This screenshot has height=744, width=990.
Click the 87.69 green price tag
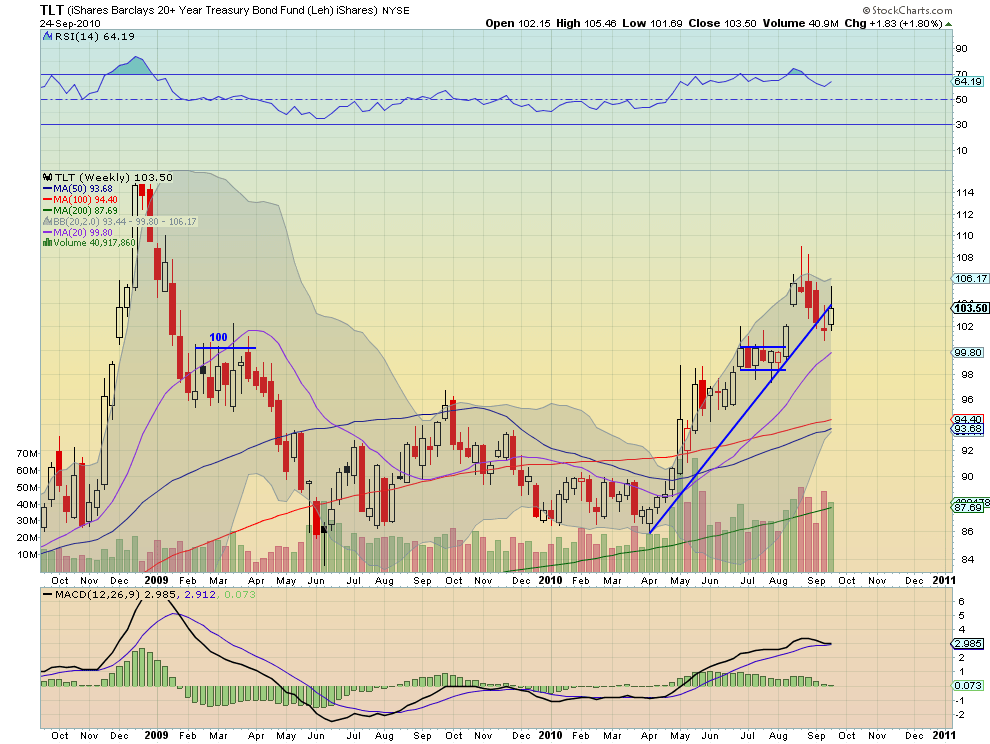pyautogui.click(x=968, y=507)
